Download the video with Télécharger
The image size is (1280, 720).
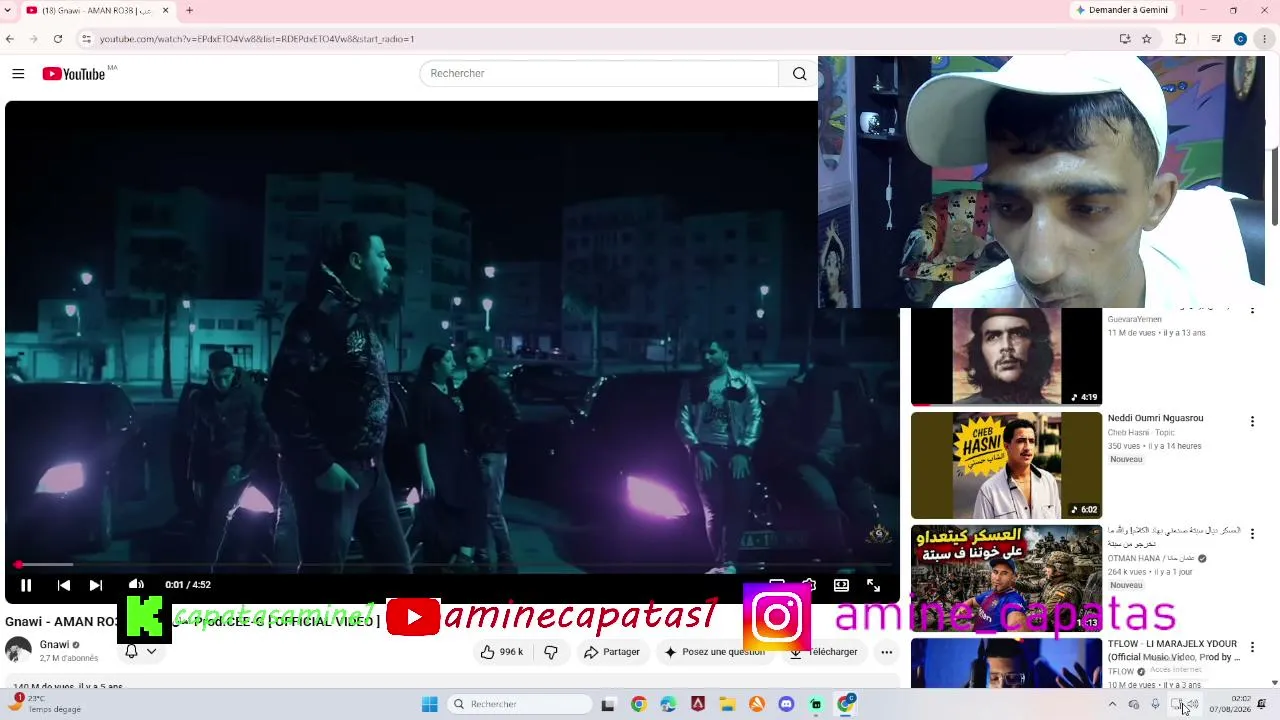823,652
